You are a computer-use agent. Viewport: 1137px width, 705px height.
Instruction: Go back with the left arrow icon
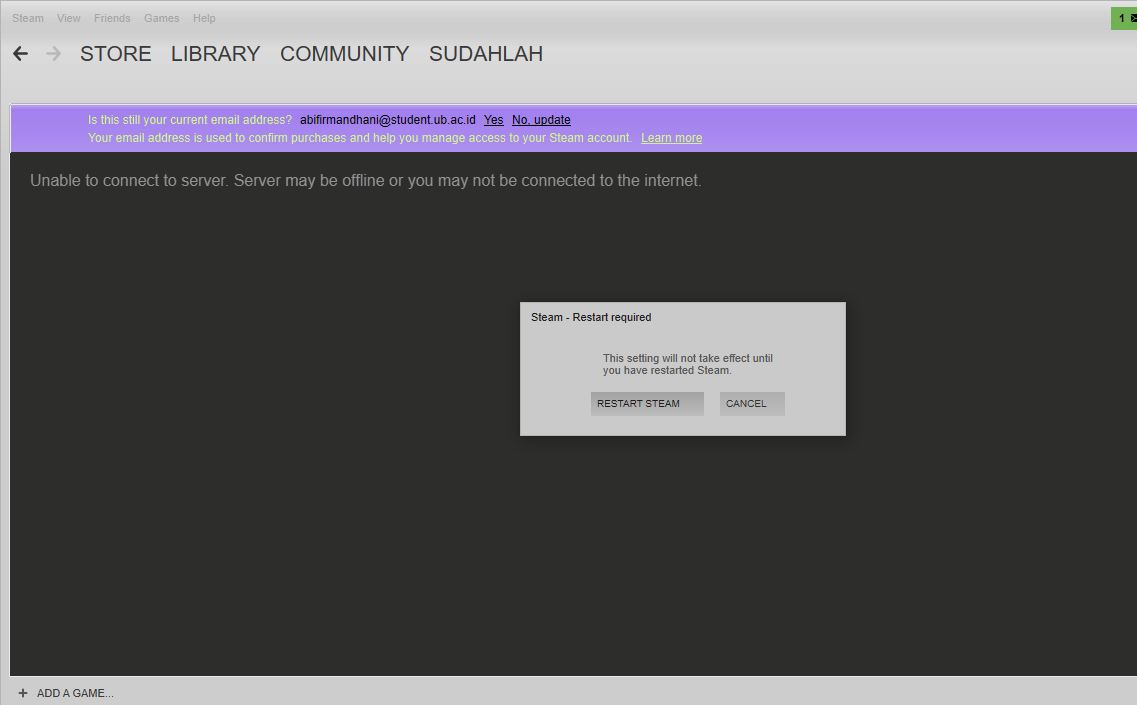point(20,54)
